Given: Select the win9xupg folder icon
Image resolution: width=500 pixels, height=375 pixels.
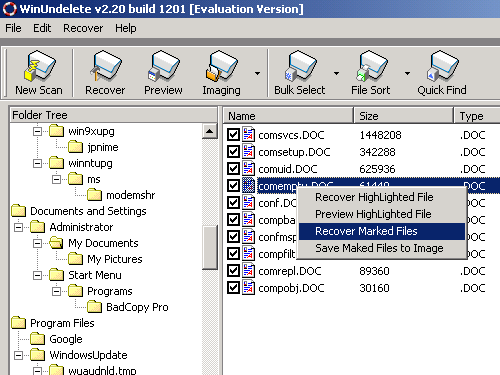Looking at the screenshot, I should tap(56, 131).
